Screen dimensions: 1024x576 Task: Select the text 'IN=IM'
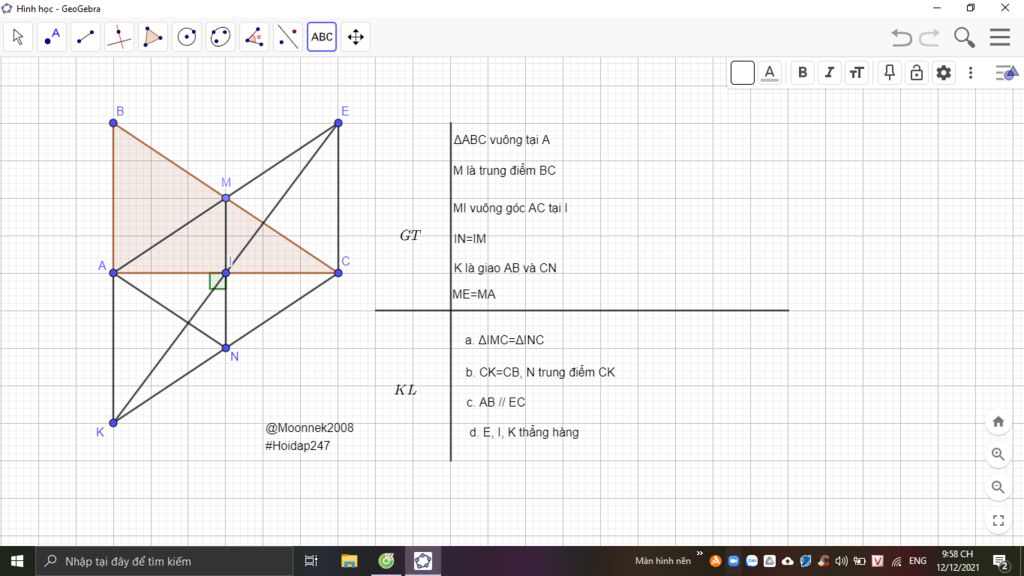click(x=470, y=239)
